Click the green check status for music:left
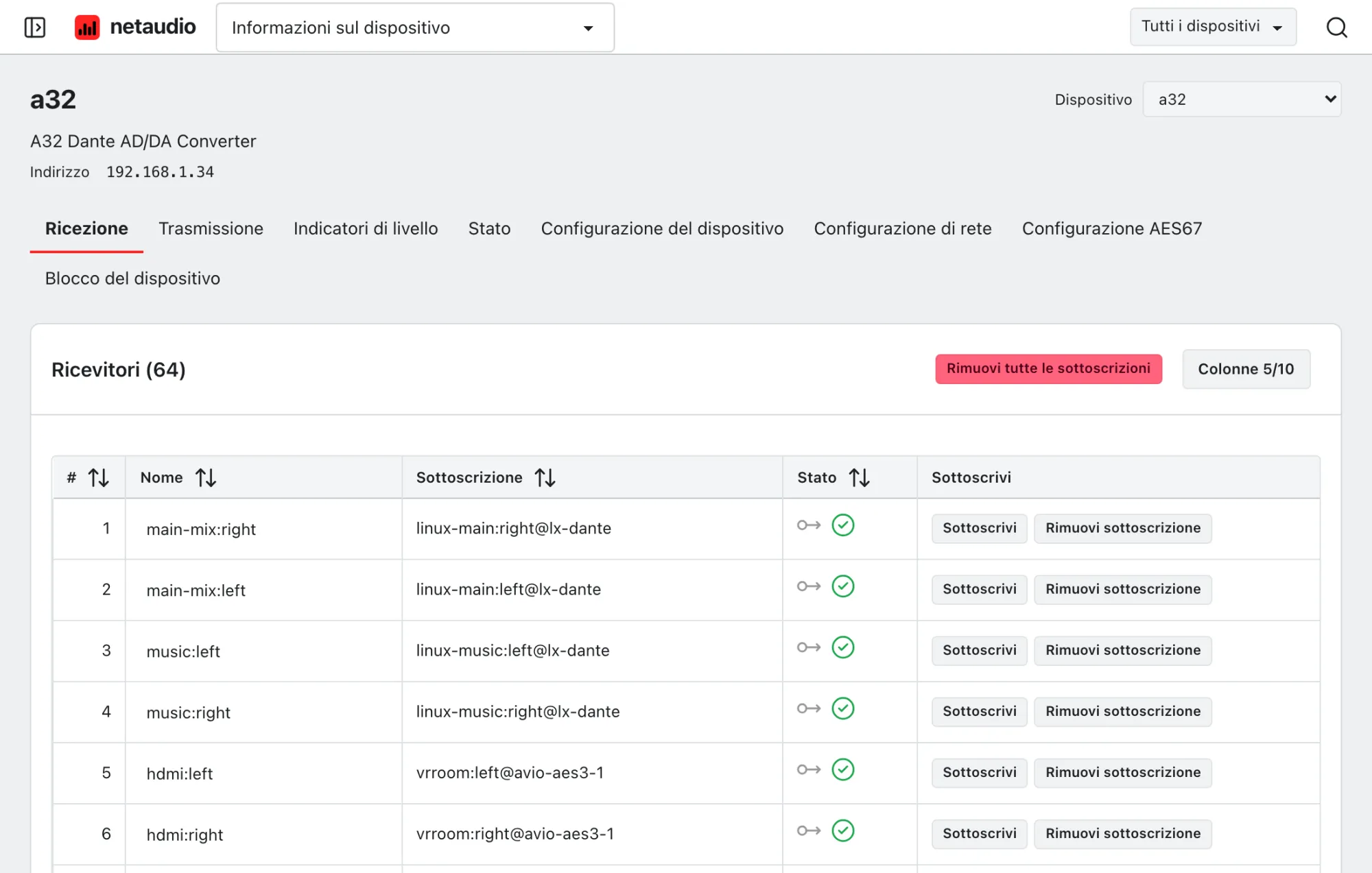Image resolution: width=1372 pixels, height=873 pixels. click(x=843, y=647)
